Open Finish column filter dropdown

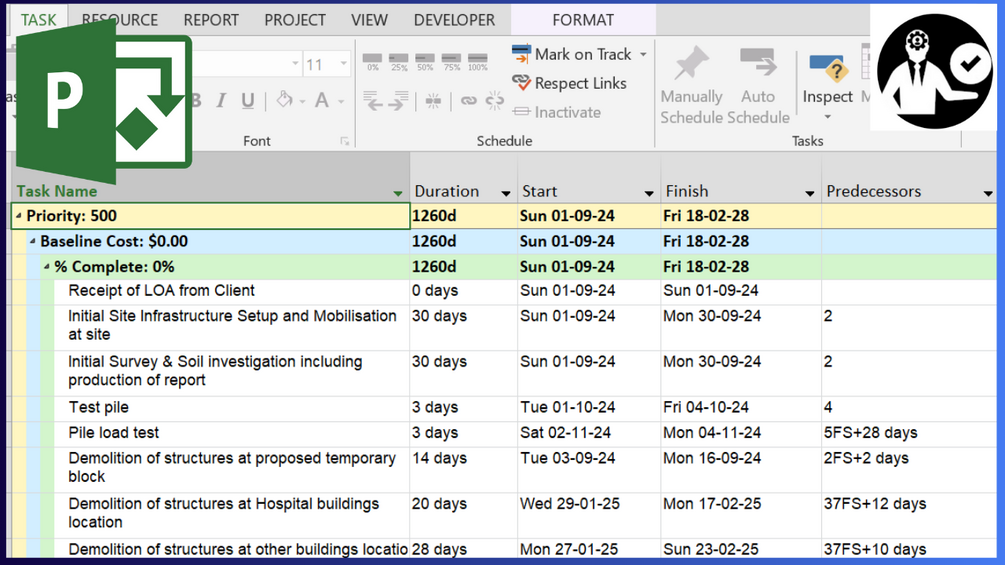(x=810, y=193)
